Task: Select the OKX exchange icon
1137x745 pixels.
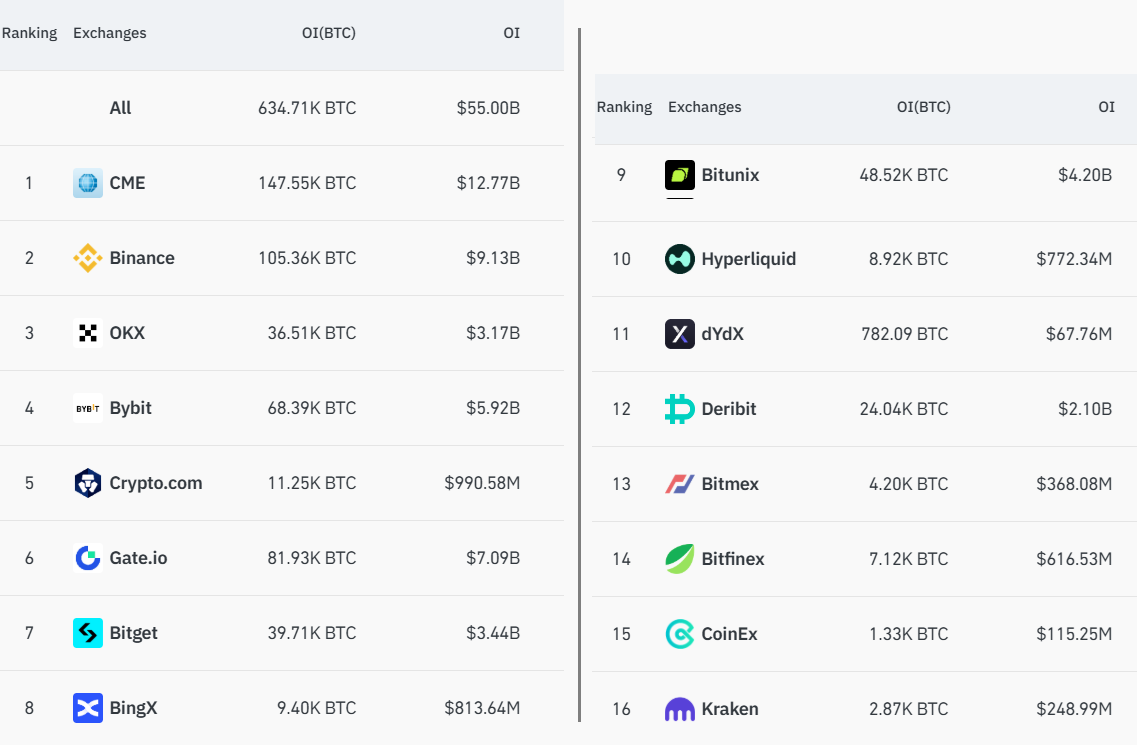Action: pos(88,333)
